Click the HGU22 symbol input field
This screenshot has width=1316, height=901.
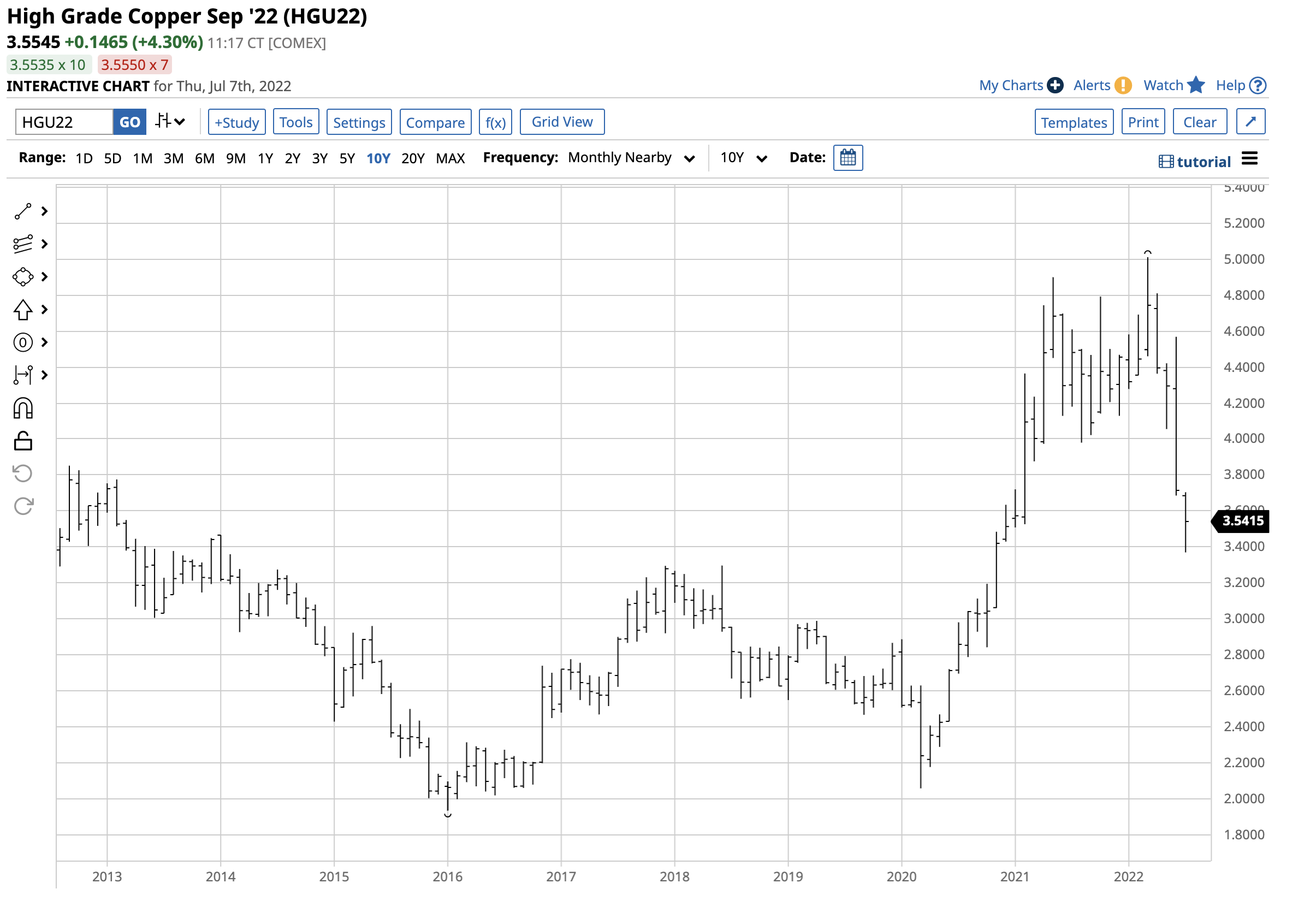[63, 122]
